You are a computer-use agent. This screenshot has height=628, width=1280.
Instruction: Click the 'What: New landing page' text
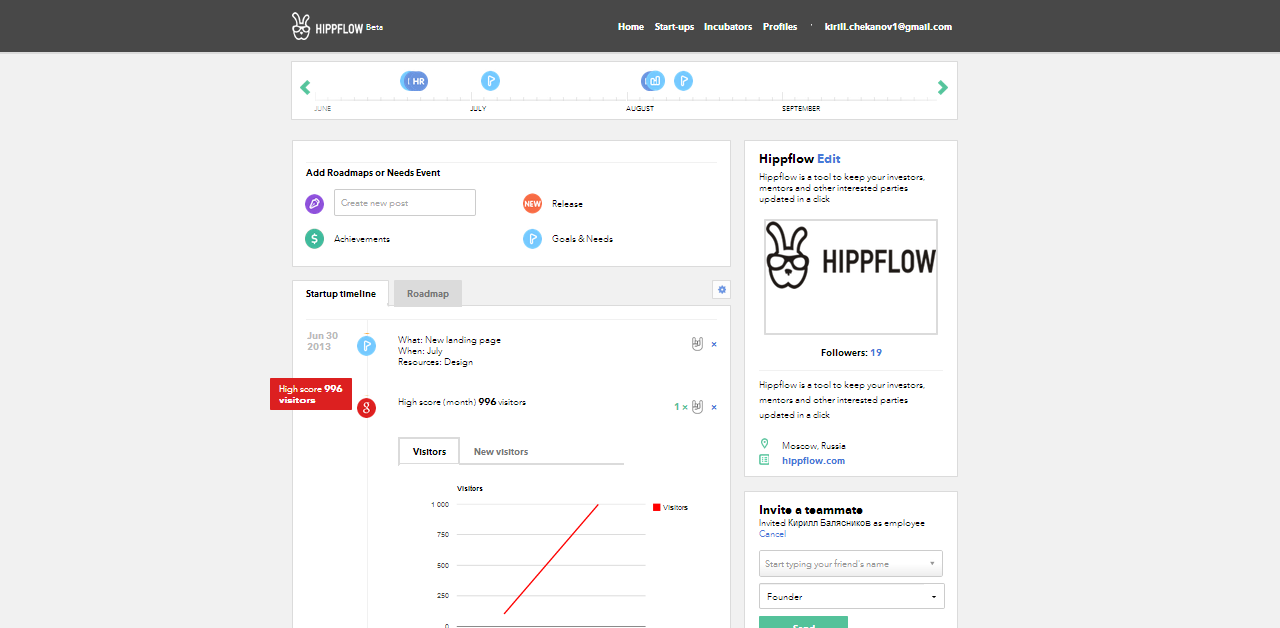coord(449,340)
